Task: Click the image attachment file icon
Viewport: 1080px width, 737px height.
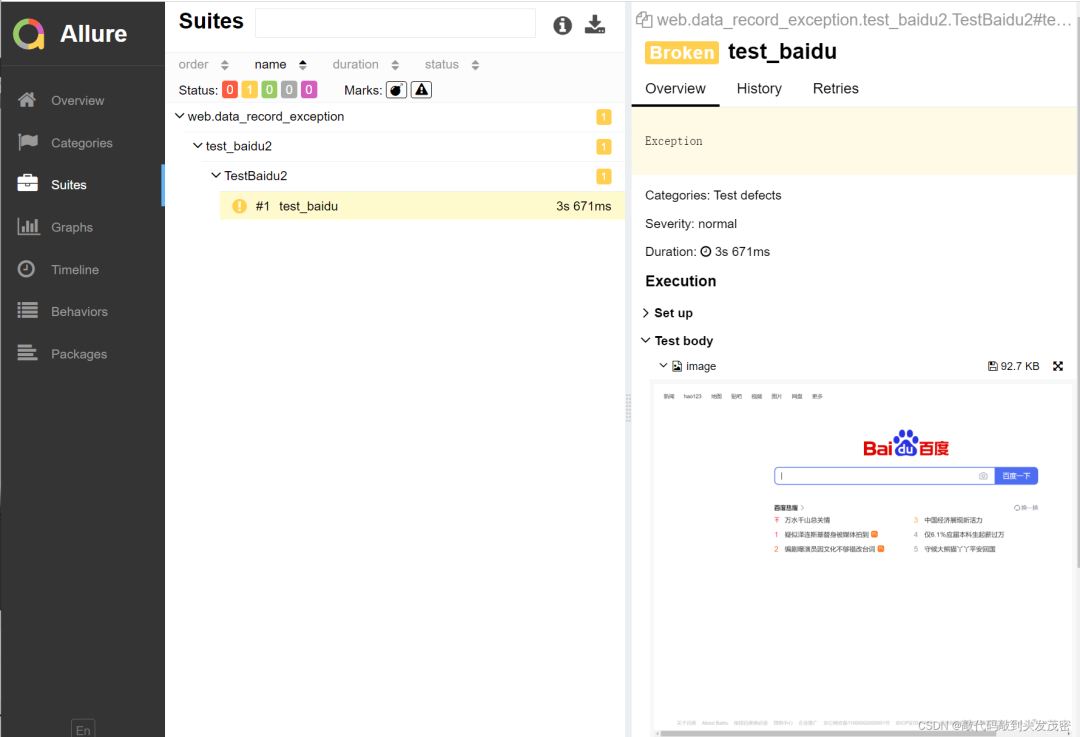Action: (x=677, y=366)
